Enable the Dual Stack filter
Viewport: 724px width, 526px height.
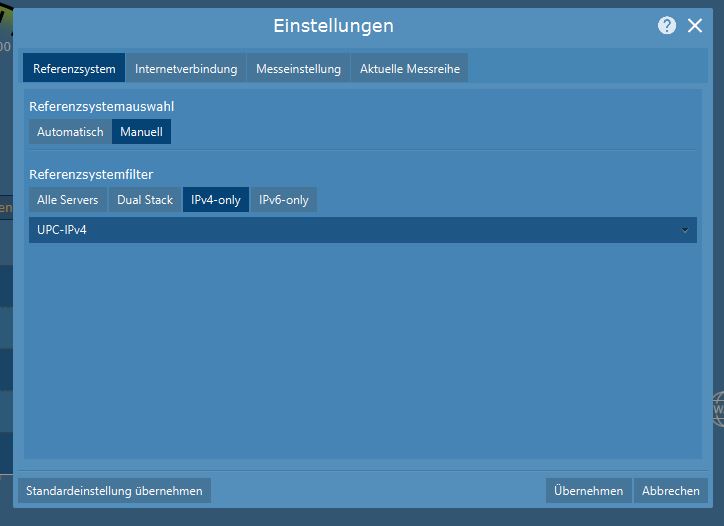click(x=145, y=200)
